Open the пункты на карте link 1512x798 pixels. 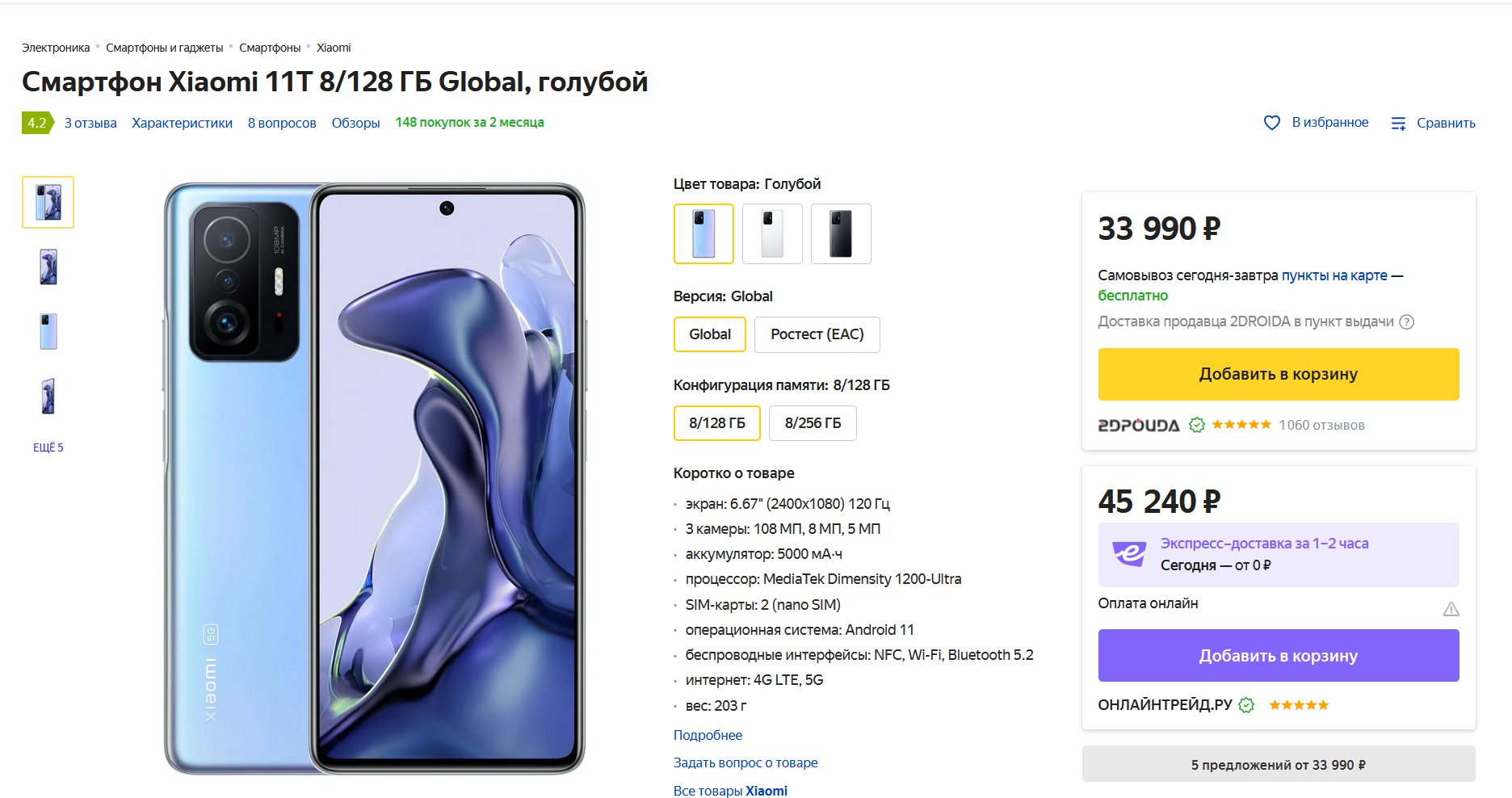[1333, 275]
